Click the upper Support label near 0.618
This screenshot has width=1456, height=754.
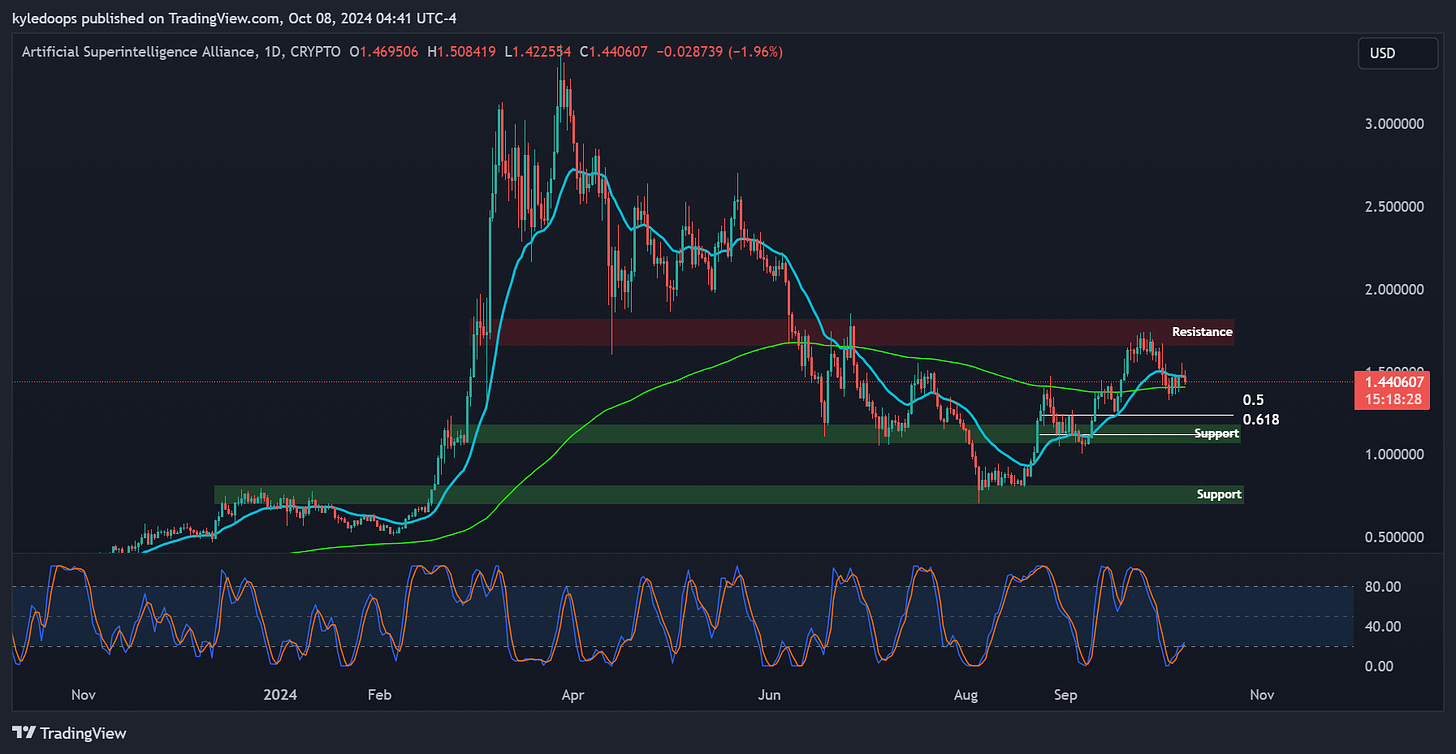[1217, 433]
